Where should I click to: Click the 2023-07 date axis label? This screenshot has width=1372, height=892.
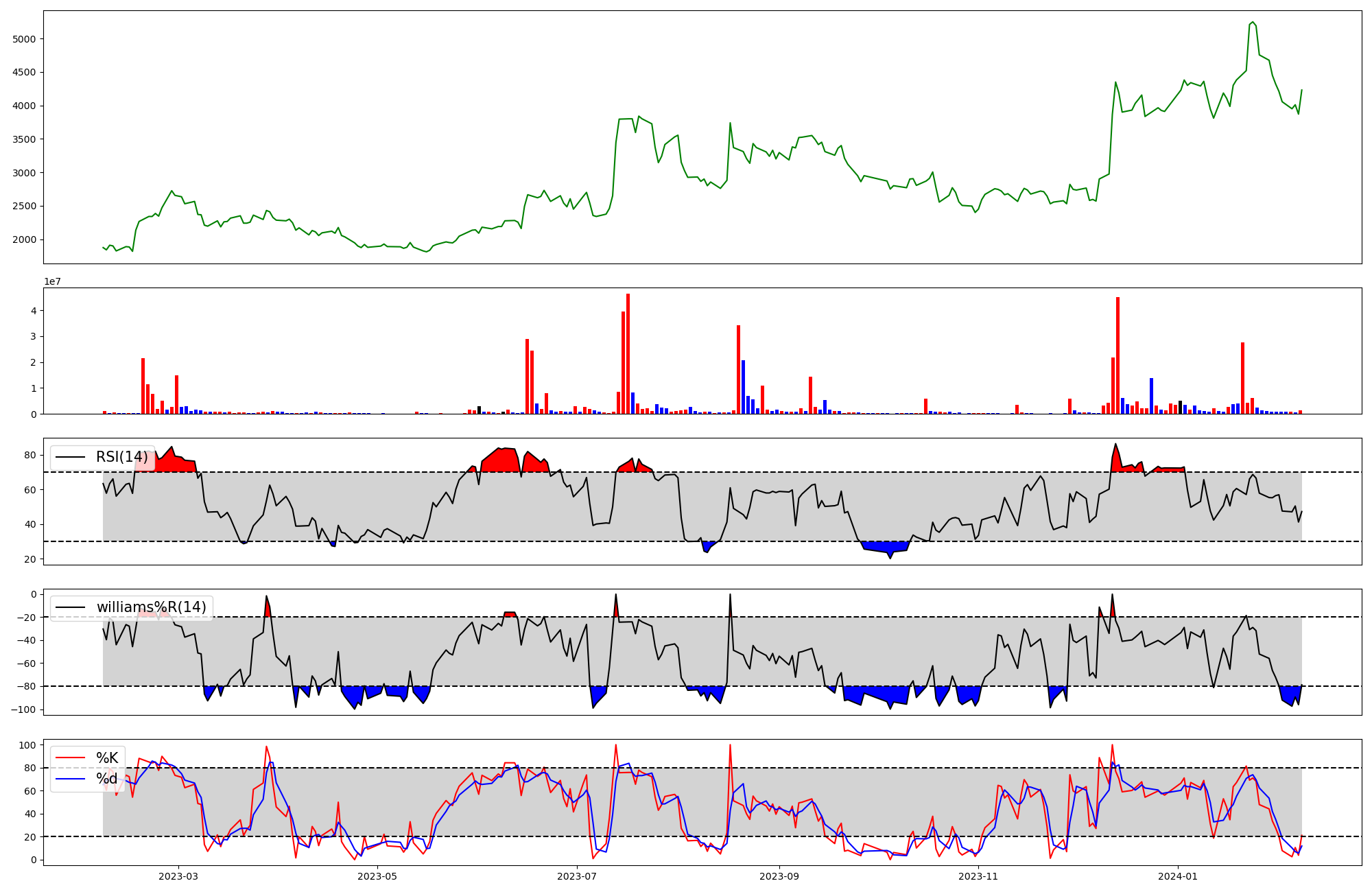577,876
